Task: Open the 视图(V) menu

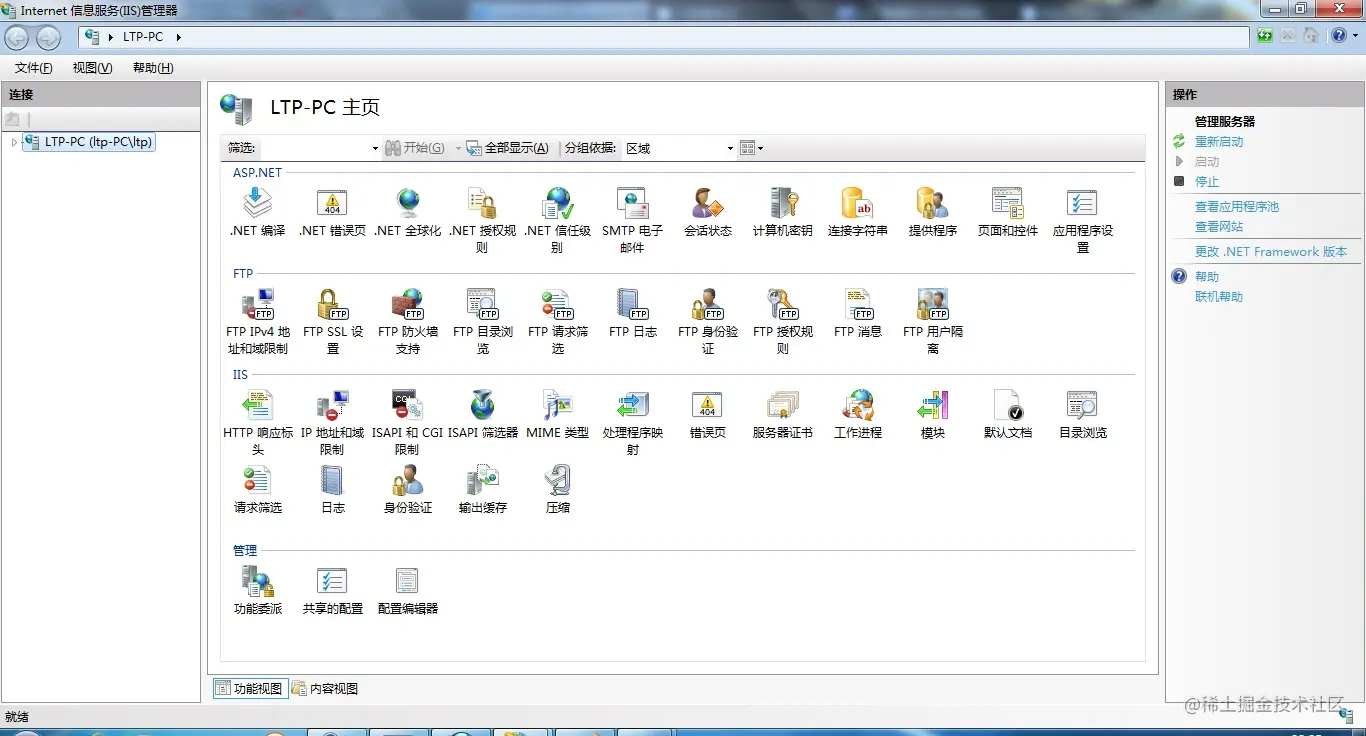Action: 92,68
